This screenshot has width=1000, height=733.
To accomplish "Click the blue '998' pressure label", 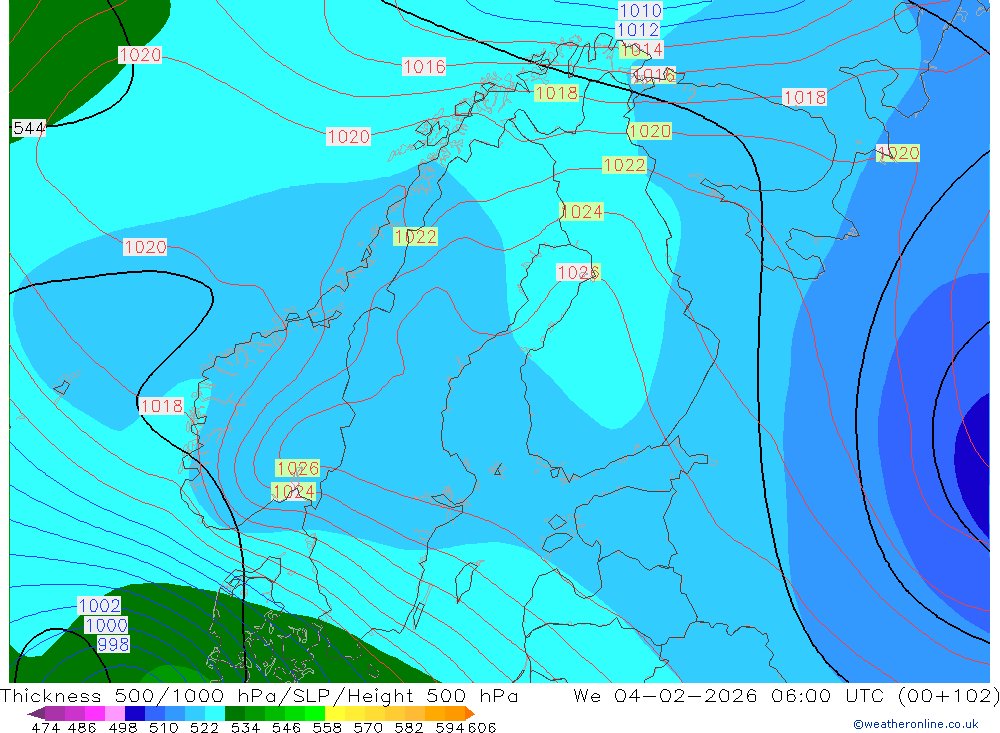I will (113, 644).
